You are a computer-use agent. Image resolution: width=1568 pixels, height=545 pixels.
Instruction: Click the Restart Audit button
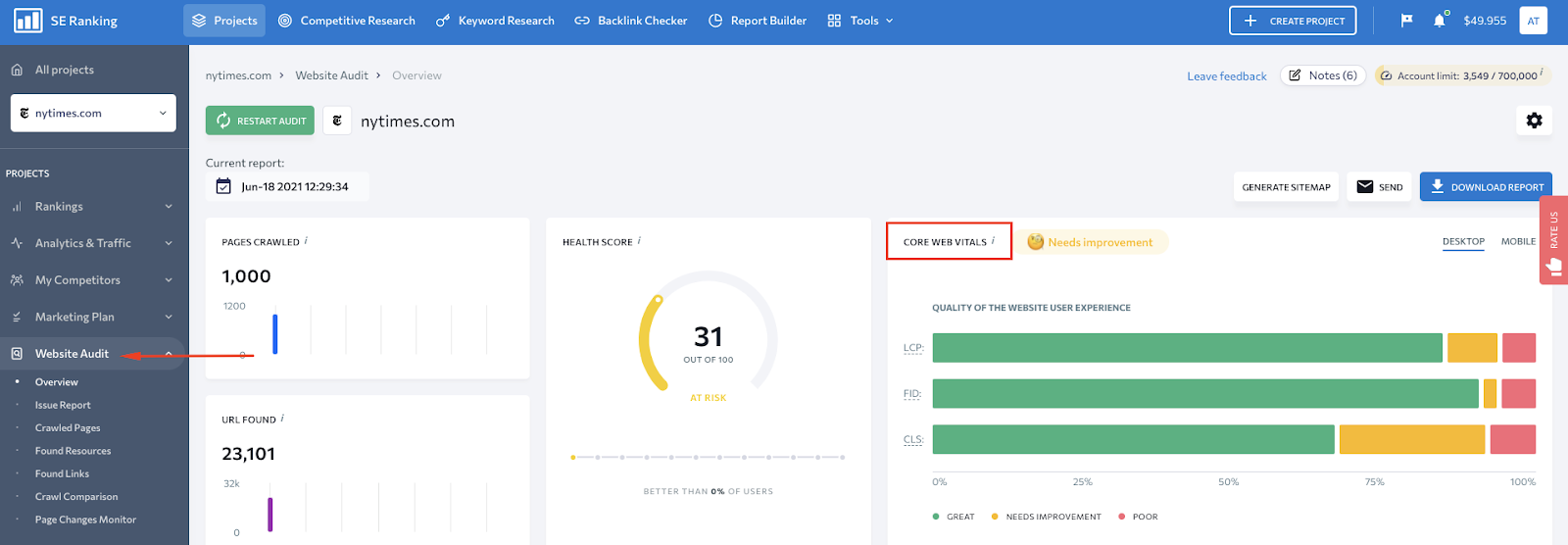pyautogui.click(x=260, y=121)
